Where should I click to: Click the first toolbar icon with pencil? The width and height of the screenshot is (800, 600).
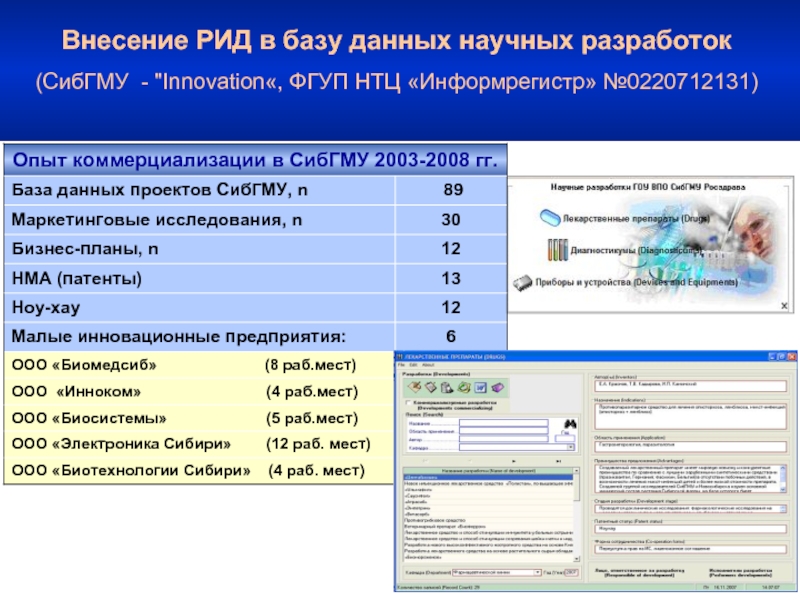point(415,387)
